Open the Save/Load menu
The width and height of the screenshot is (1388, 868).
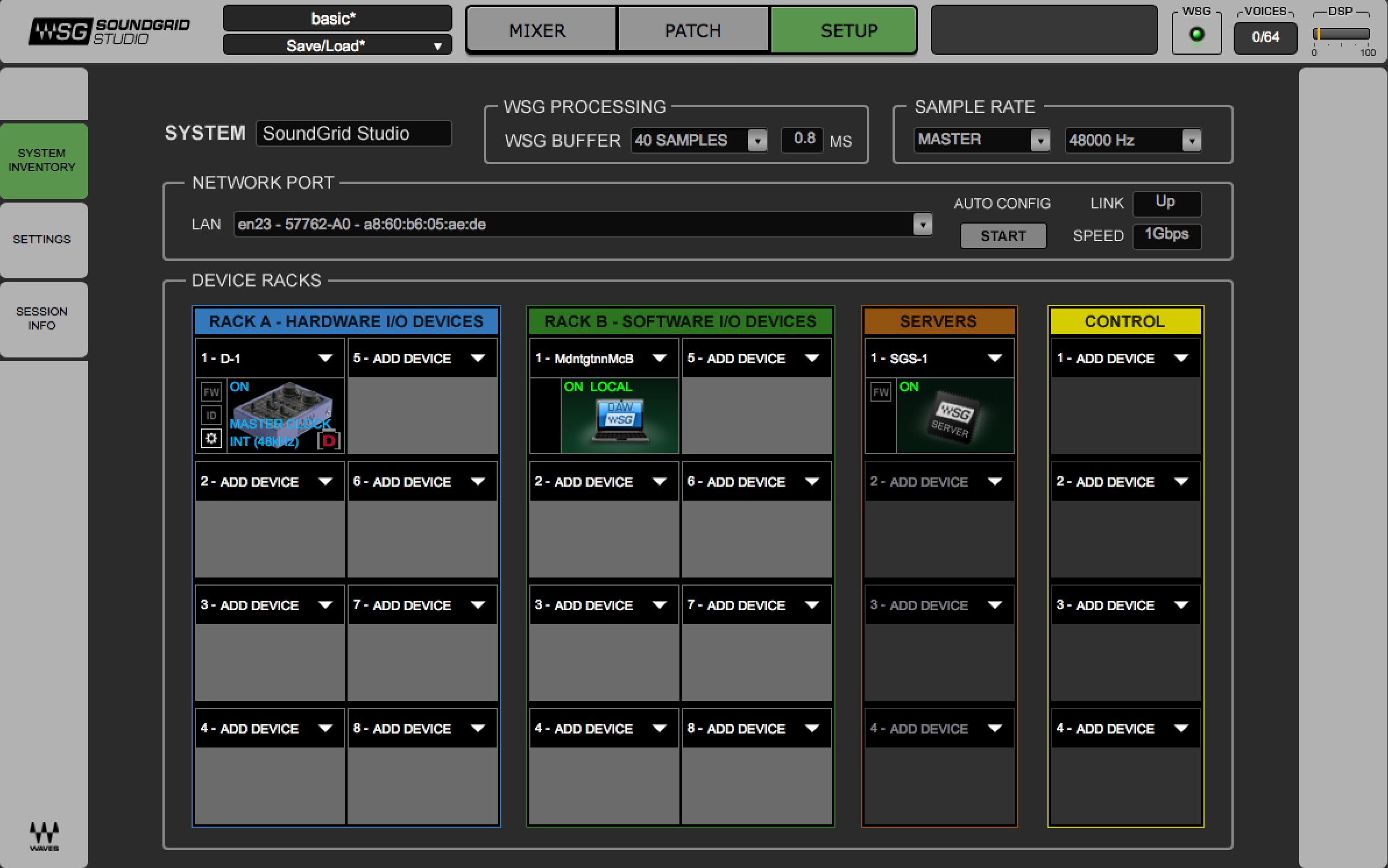tap(338, 45)
